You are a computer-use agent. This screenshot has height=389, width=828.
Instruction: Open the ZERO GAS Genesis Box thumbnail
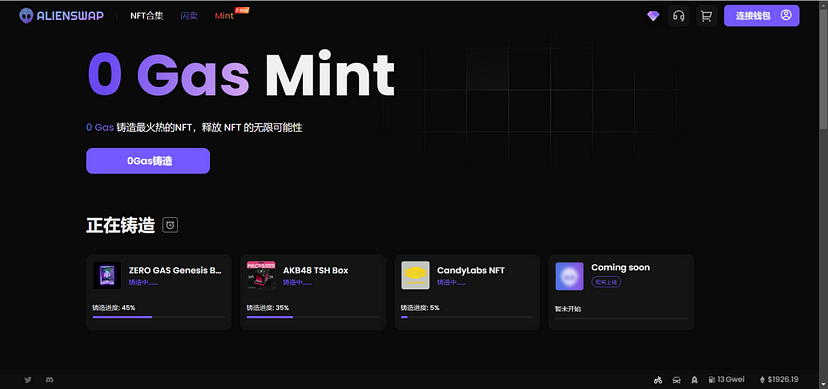tap(107, 275)
